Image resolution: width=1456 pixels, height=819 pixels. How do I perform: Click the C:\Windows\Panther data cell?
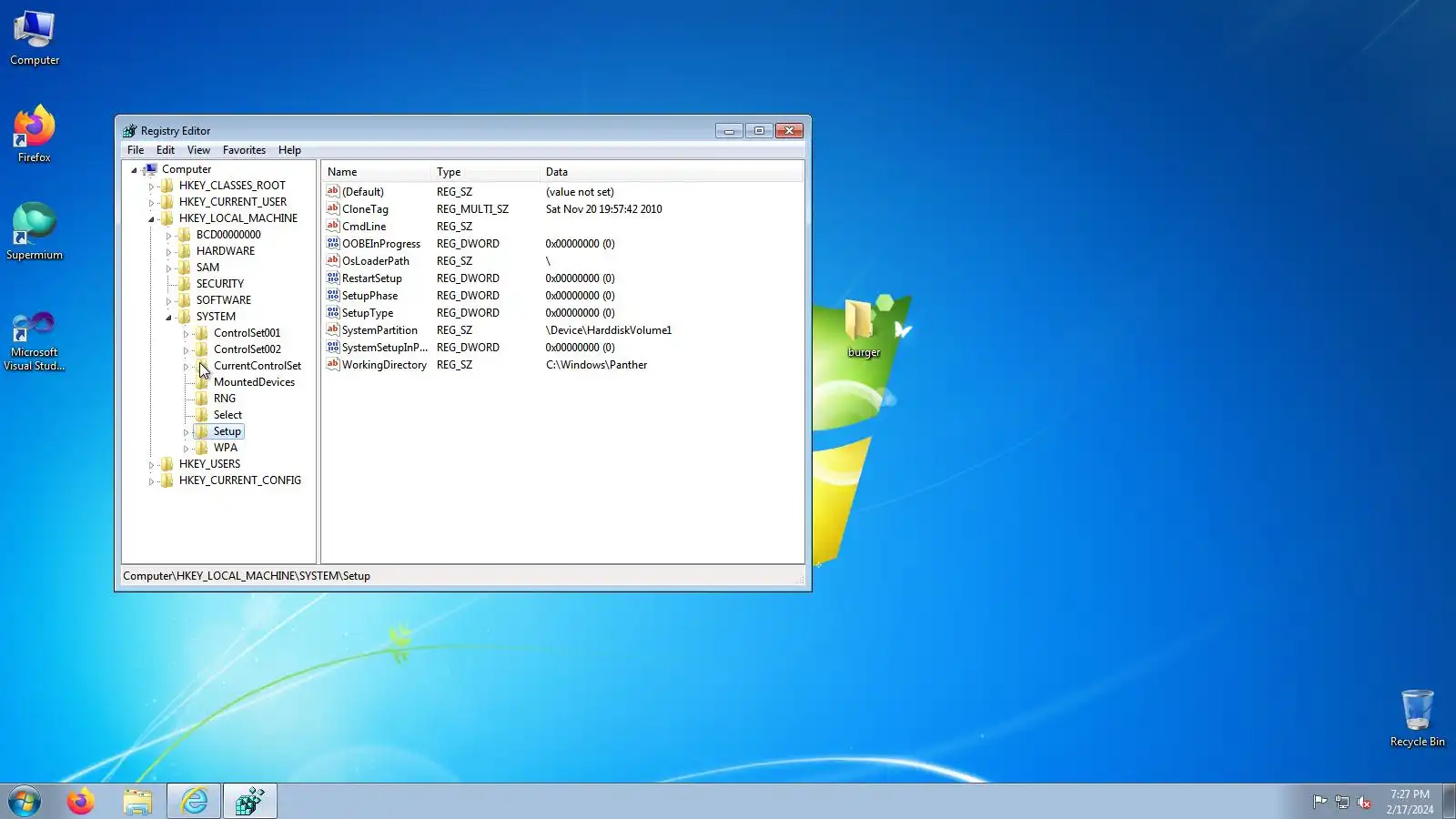pyautogui.click(x=596, y=365)
